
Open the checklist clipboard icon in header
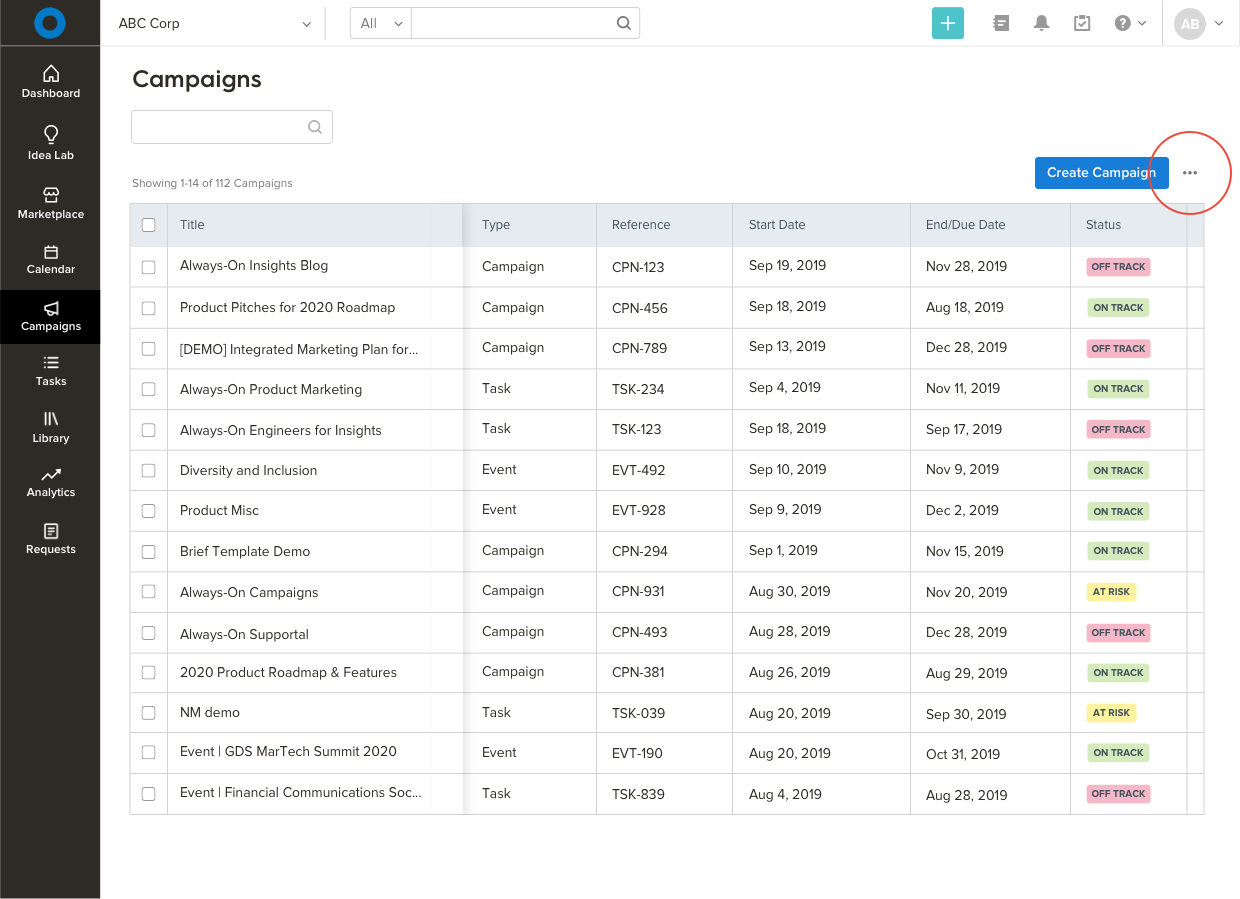tap(1081, 23)
